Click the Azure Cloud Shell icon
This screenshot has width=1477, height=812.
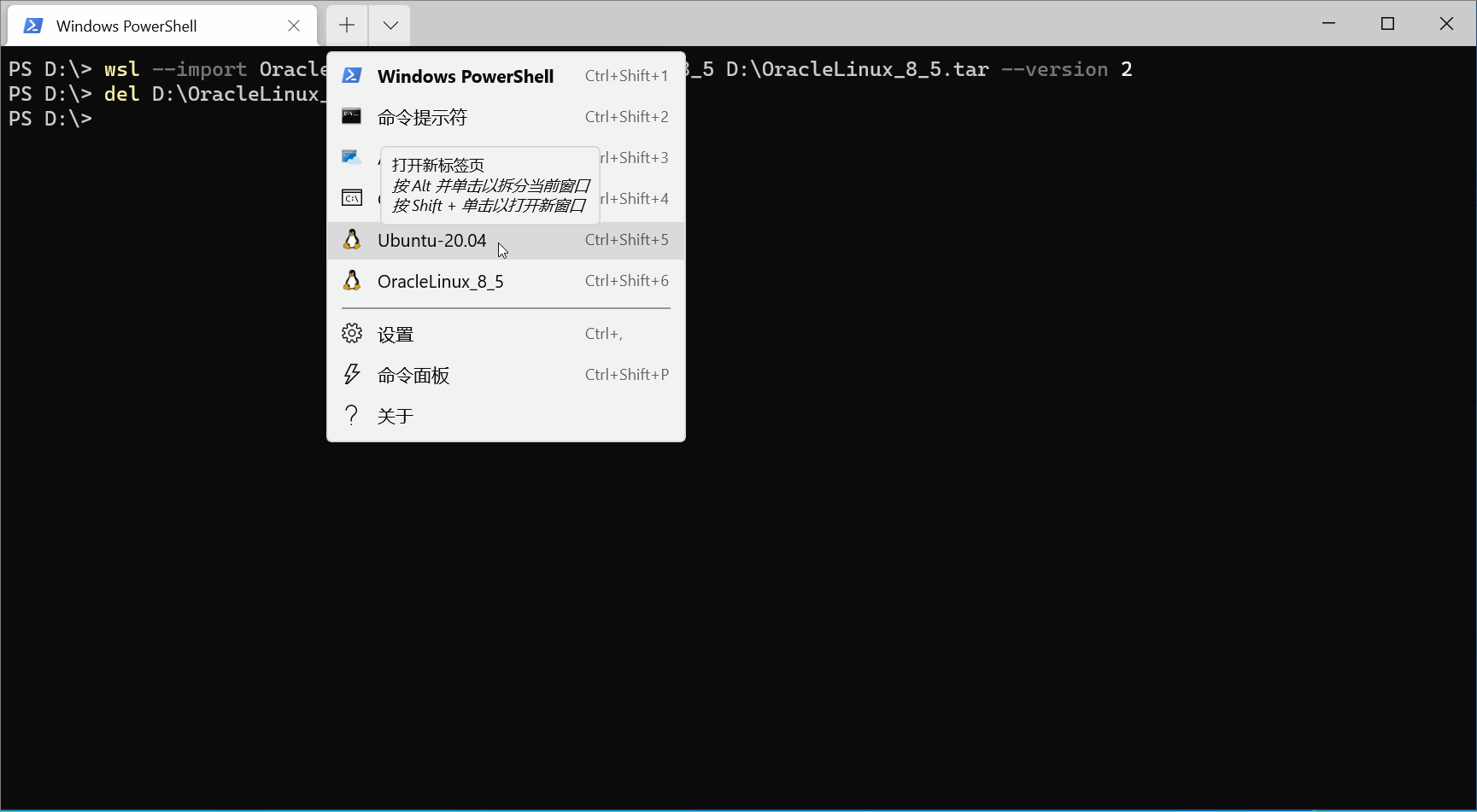pos(352,157)
